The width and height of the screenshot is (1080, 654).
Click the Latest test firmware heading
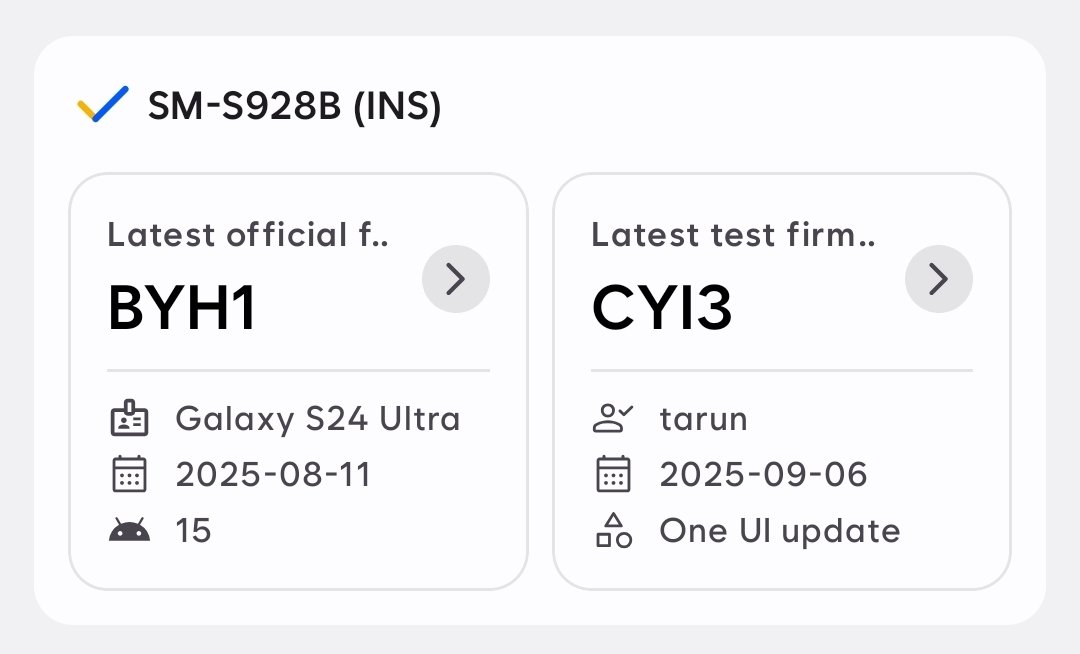(x=733, y=235)
